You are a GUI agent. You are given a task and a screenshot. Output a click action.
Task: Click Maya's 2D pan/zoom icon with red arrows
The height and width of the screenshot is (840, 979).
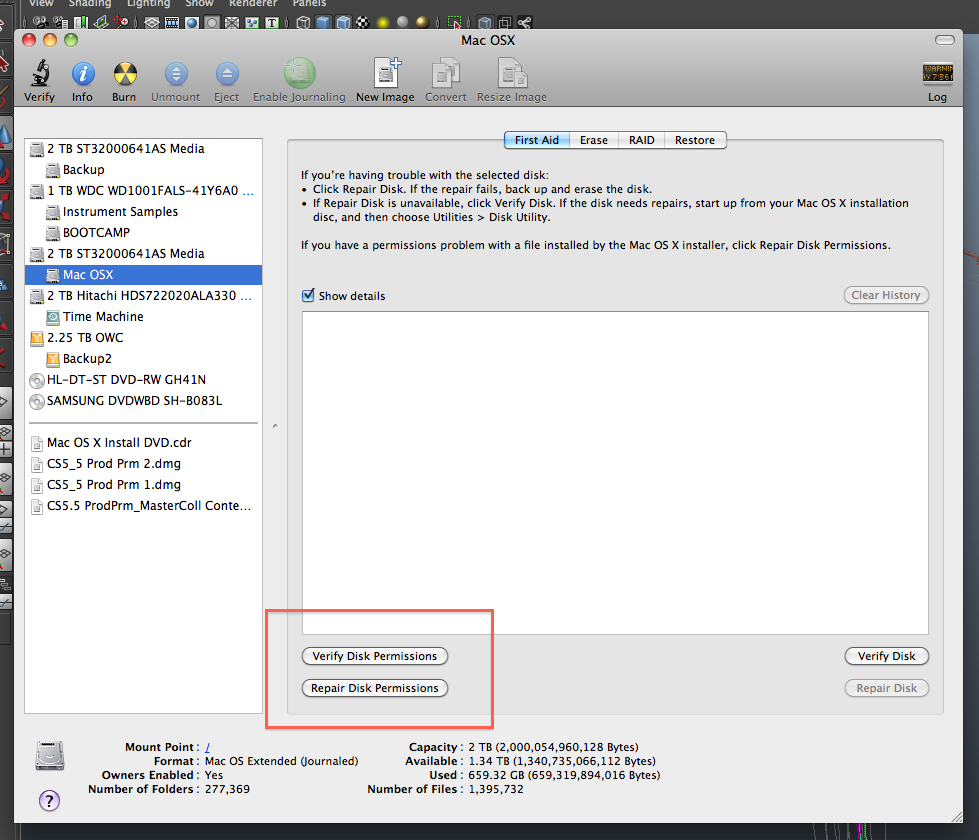click(x=120, y=22)
